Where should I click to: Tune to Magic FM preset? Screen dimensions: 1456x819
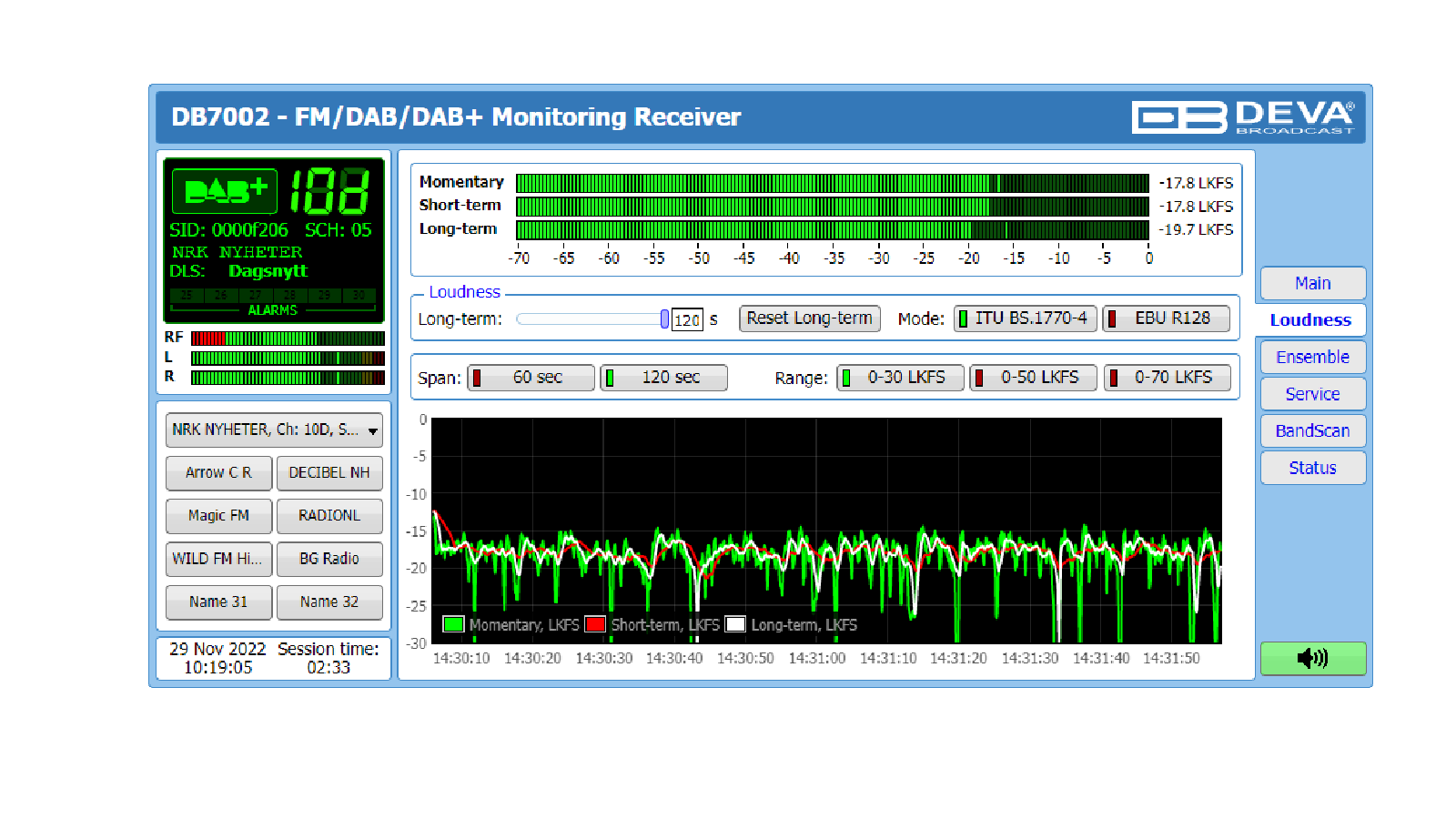pyautogui.click(x=218, y=516)
